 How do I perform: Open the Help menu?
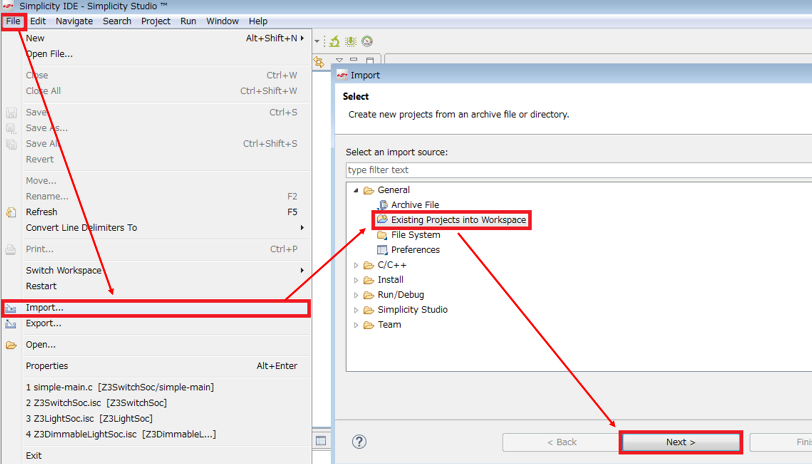(x=258, y=21)
